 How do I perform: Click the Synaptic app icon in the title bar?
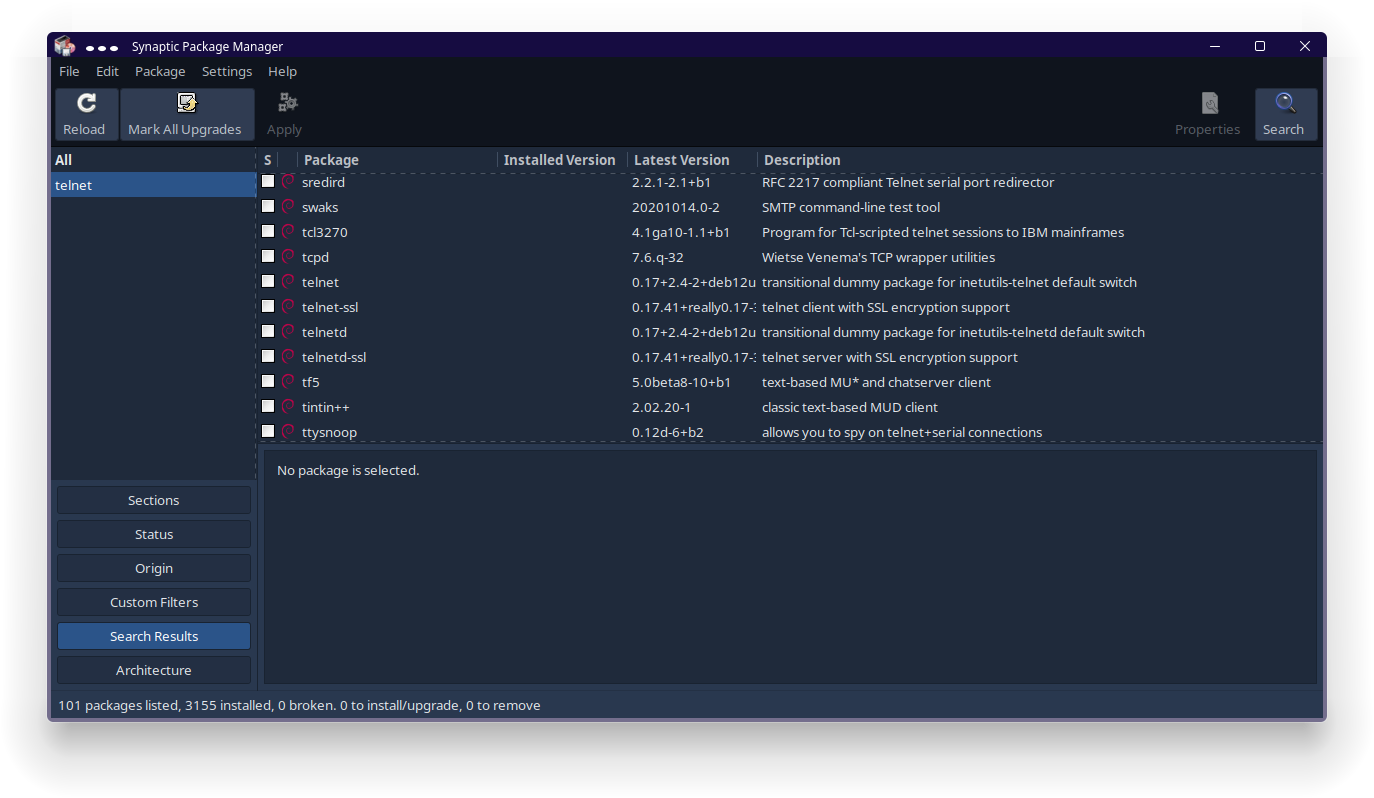[x=65, y=46]
